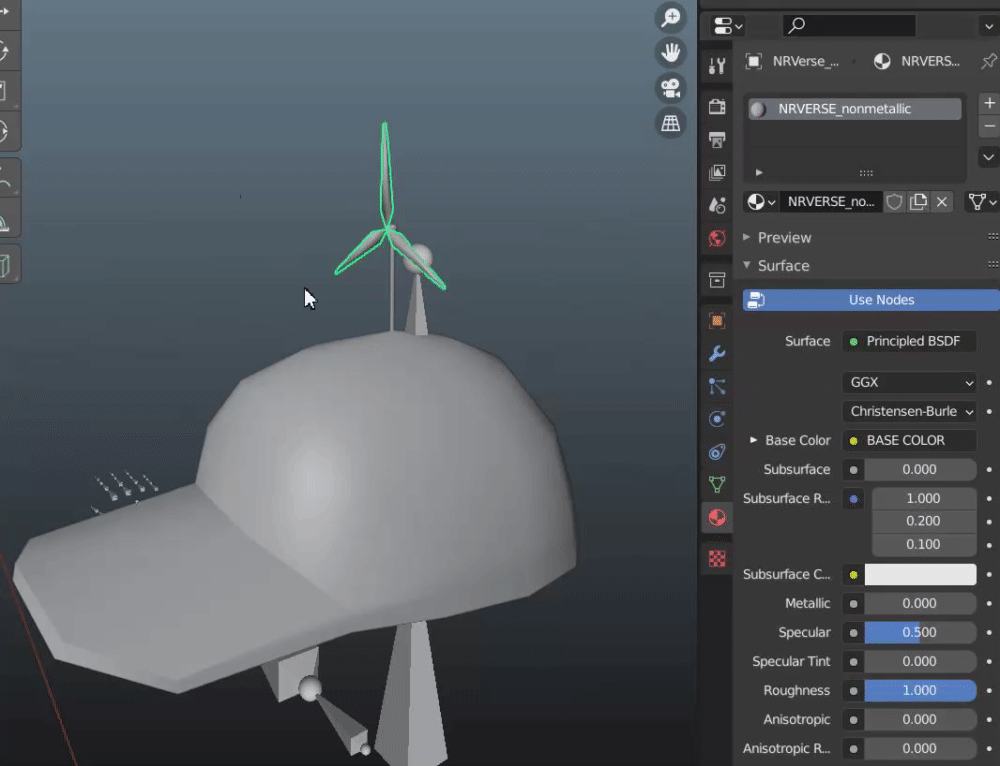The width and height of the screenshot is (1000, 766).
Task: Open the Object properties tab
Action: click(717, 321)
